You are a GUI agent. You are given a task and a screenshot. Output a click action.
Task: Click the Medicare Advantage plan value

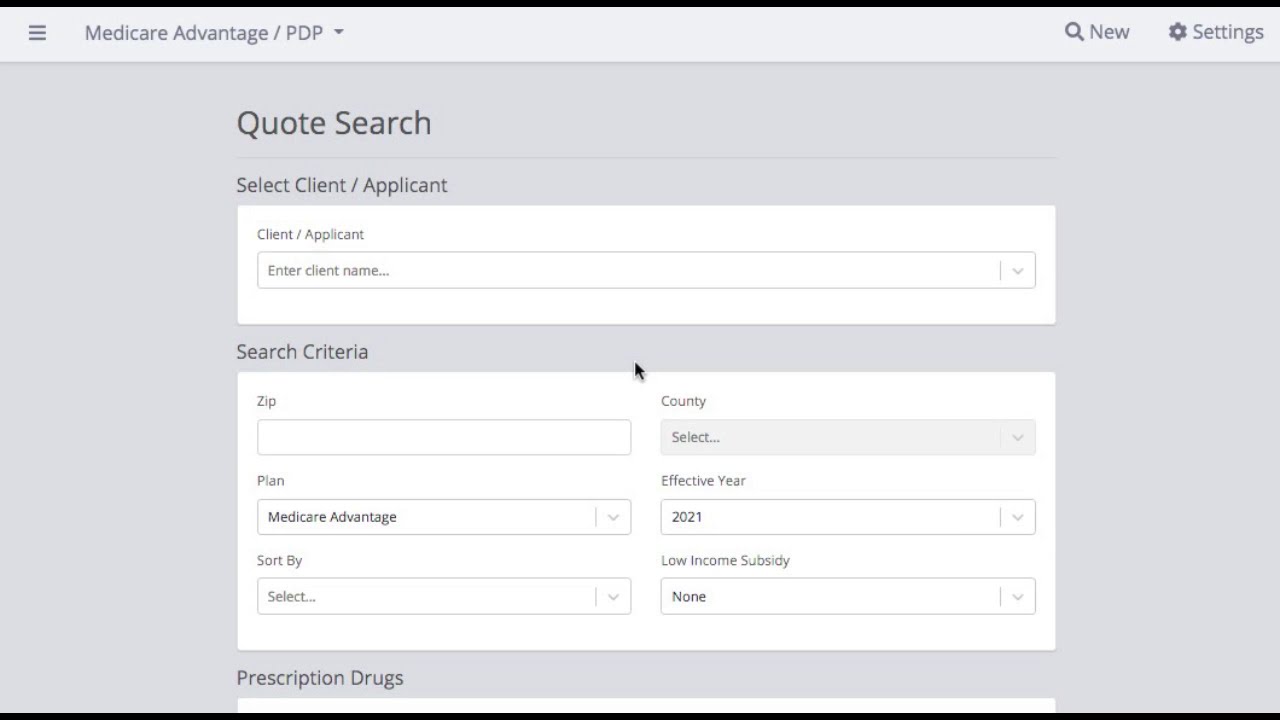[332, 517]
